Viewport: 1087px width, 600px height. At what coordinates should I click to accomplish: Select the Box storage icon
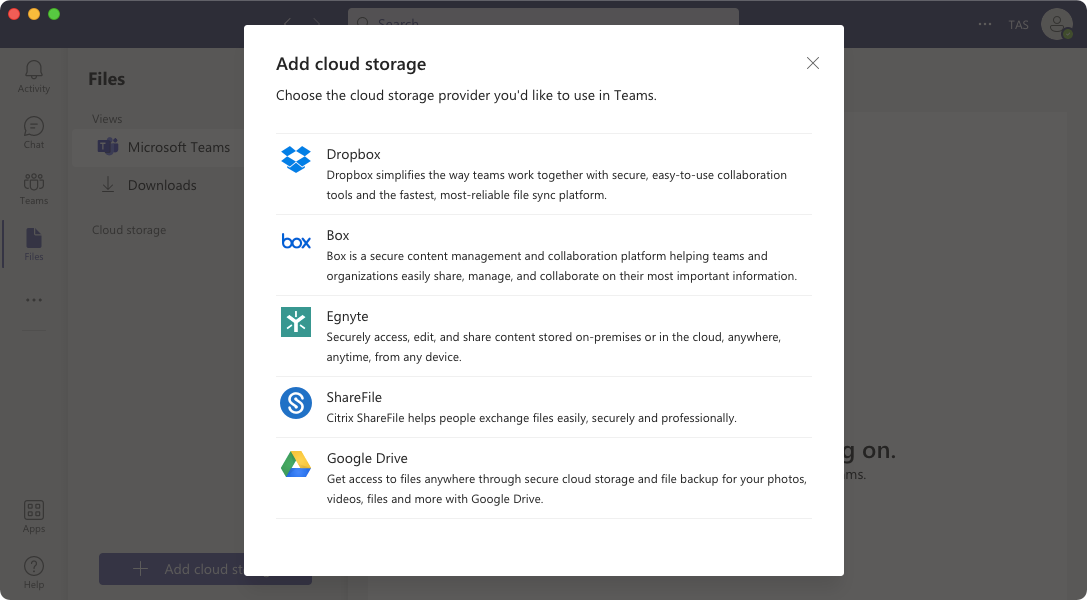296,240
